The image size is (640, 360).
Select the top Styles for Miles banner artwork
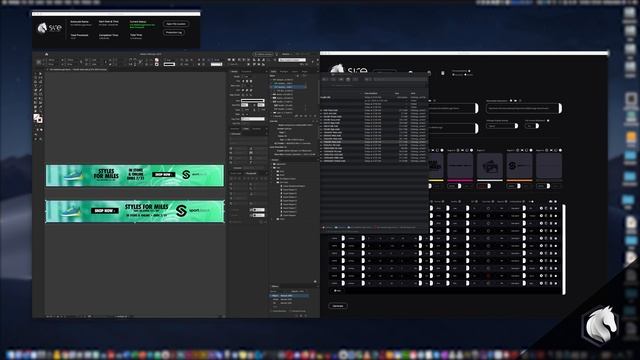click(135, 175)
